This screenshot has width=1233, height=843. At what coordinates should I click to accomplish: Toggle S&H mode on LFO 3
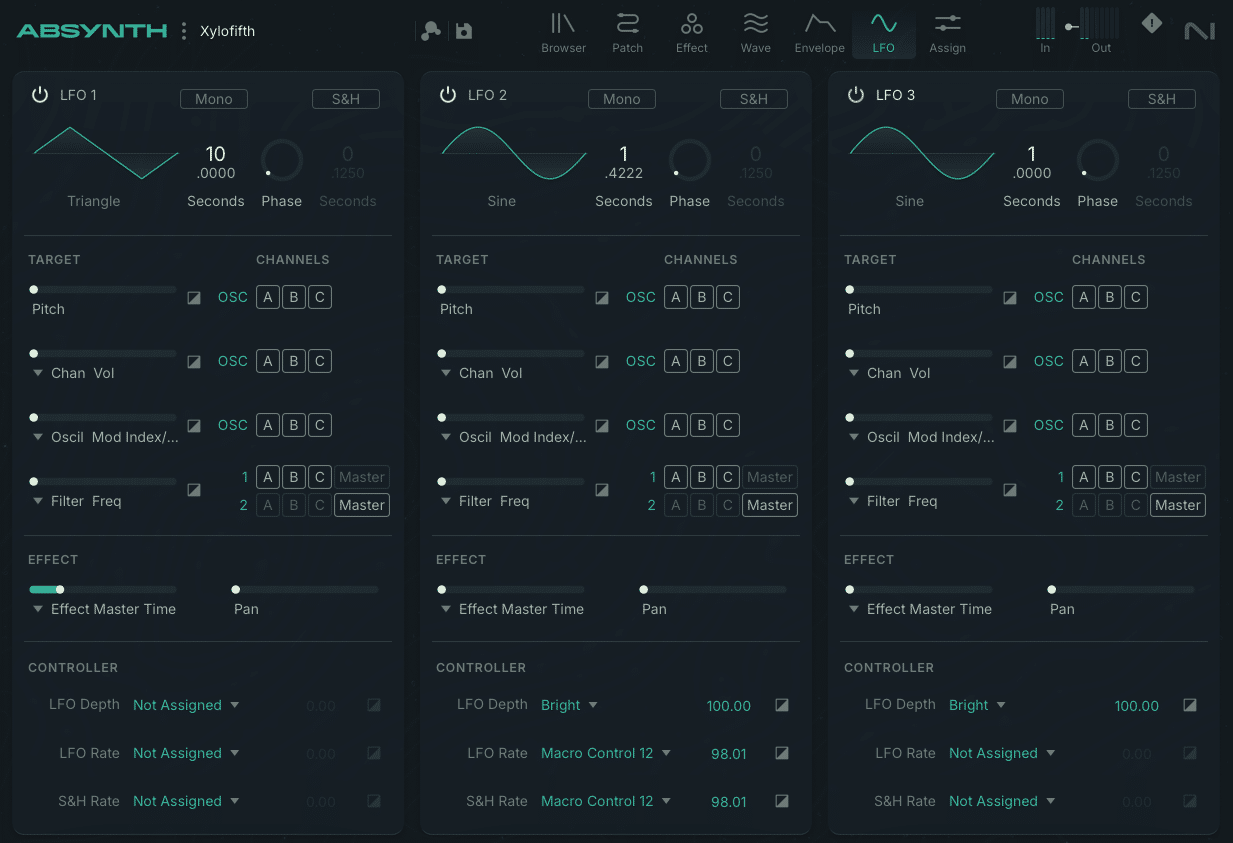[x=1161, y=99]
